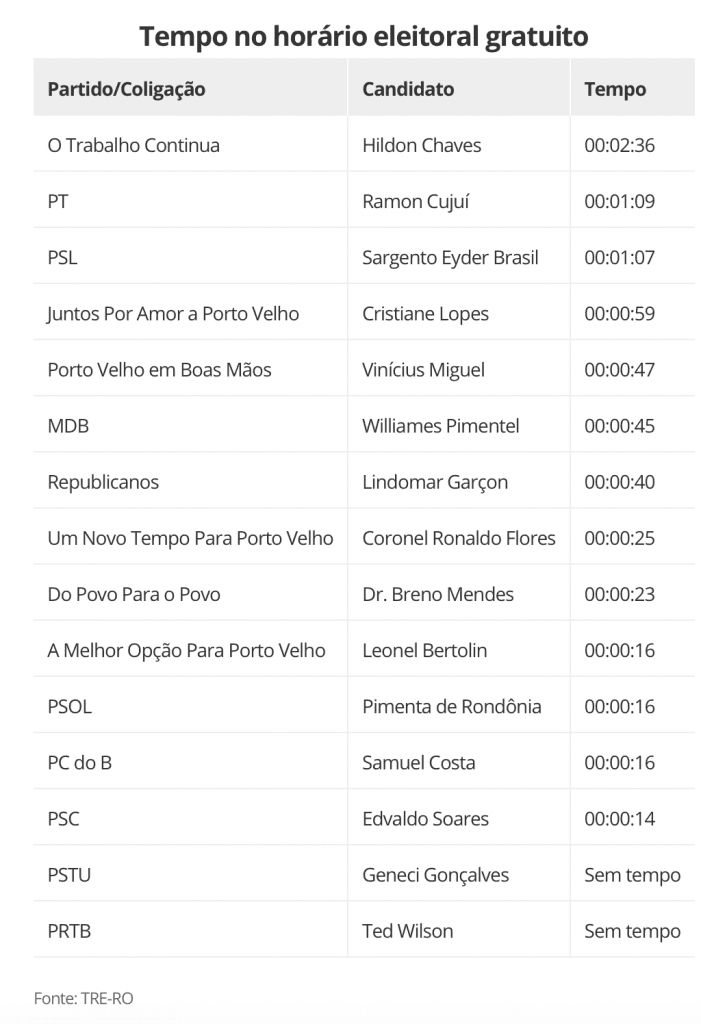
Task: Select Coronel Ronaldo Flores in the table
Action: click(458, 538)
